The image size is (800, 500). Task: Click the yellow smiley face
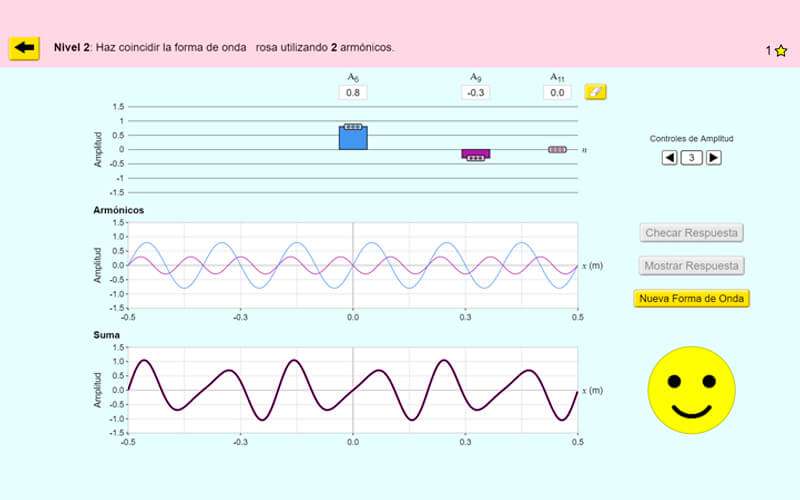[691, 390]
